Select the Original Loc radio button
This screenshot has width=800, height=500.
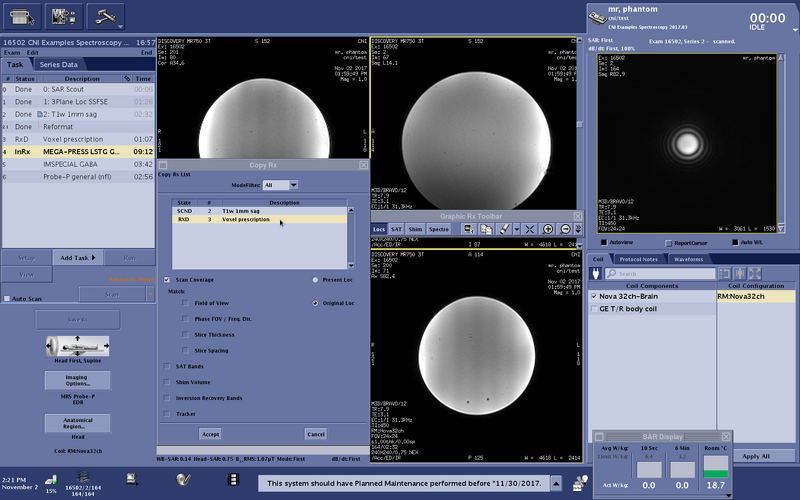click(x=315, y=303)
